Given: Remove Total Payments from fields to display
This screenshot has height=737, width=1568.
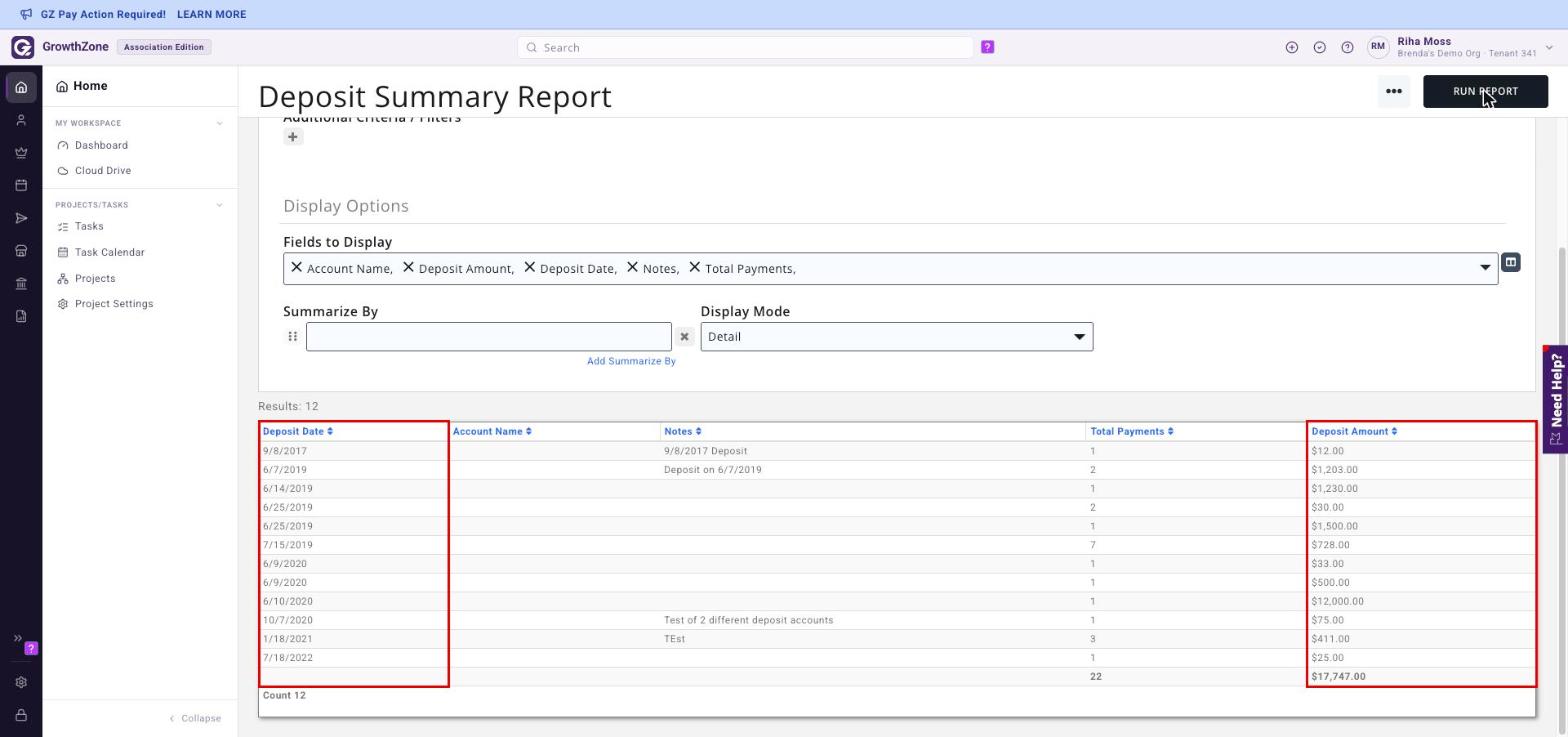Looking at the screenshot, I should [x=694, y=268].
